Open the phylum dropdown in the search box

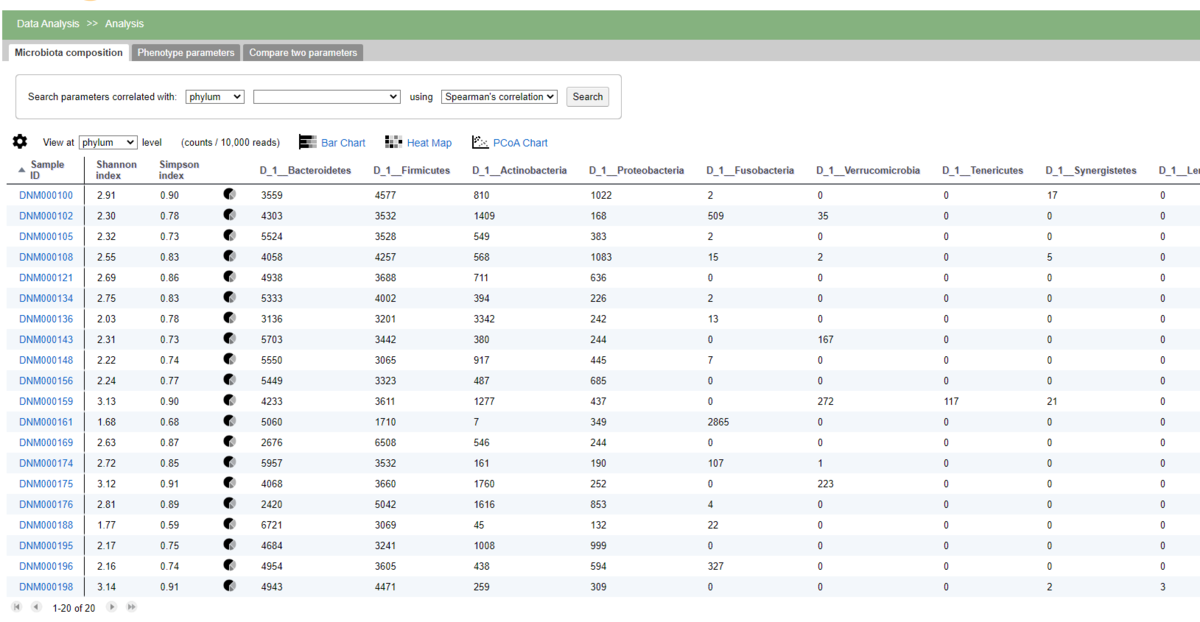pyautogui.click(x=215, y=97)
